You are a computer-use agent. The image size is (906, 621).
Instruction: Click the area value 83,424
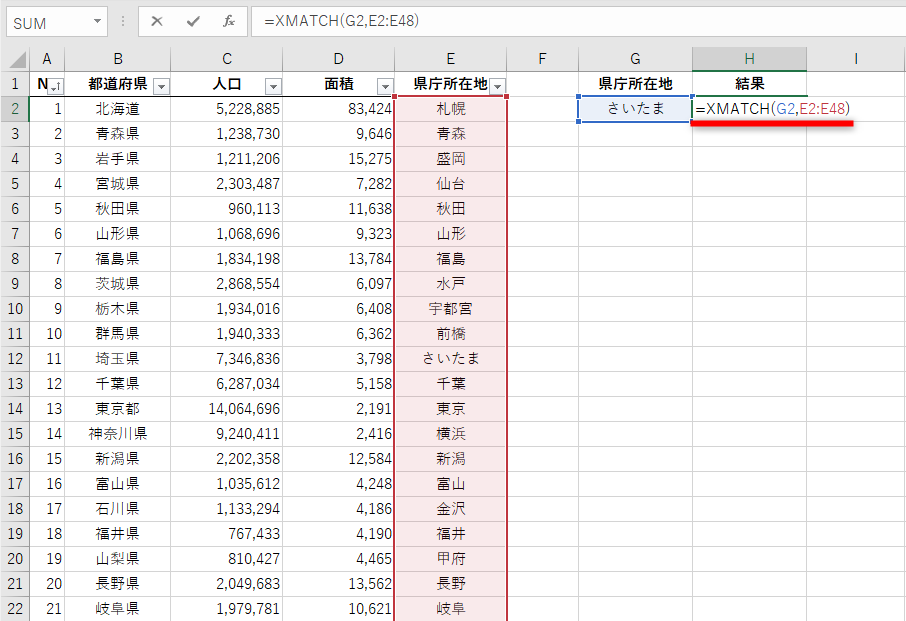point(339,109)
